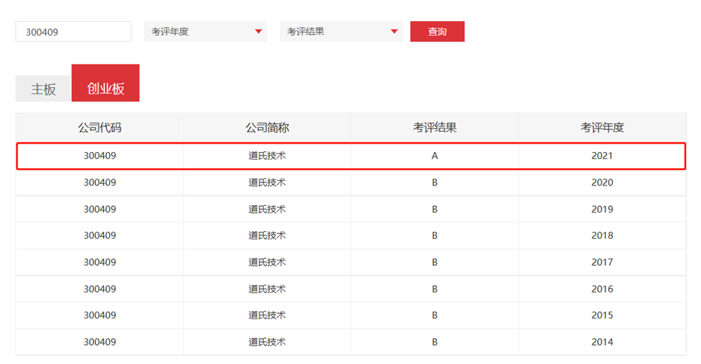This screenshot has width=701, height=364.
Task: Click the company code search field with 300409
Action: (x=73, y=32)
